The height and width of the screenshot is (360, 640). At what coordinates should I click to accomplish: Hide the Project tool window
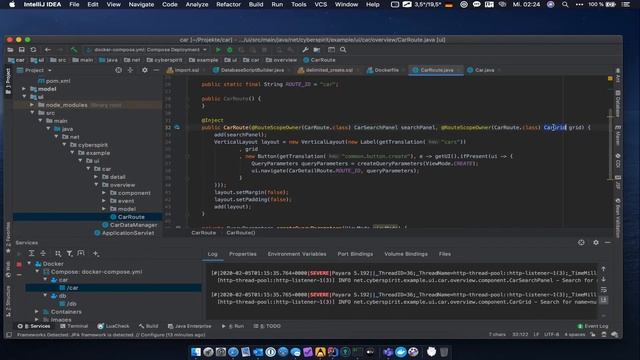pyautogui.click(x=156, y=70)
